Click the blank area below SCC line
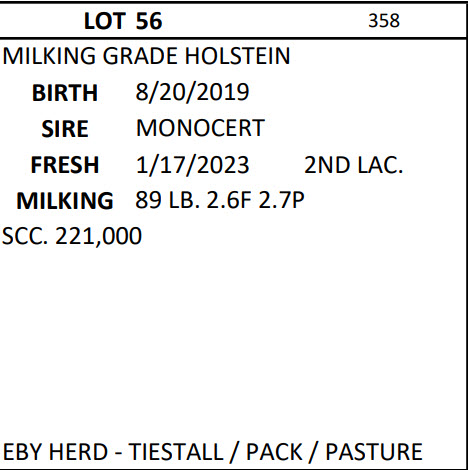The image size is (468, 470). pyautogui.click(x=233, y=343)
